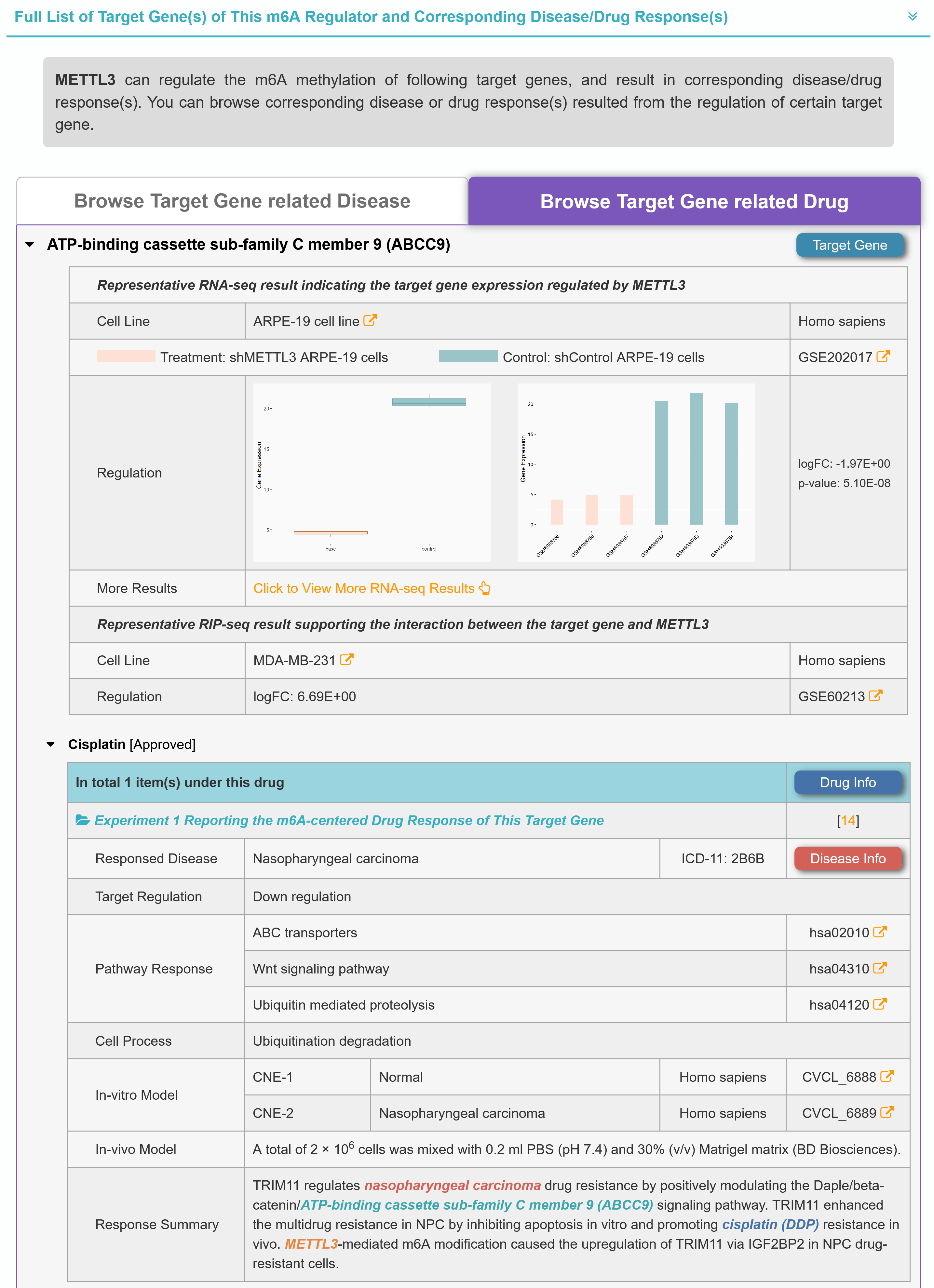Screen dimensions: 934x1288
Task: Click the Disease Info button
Action: [x=848, y=859]
